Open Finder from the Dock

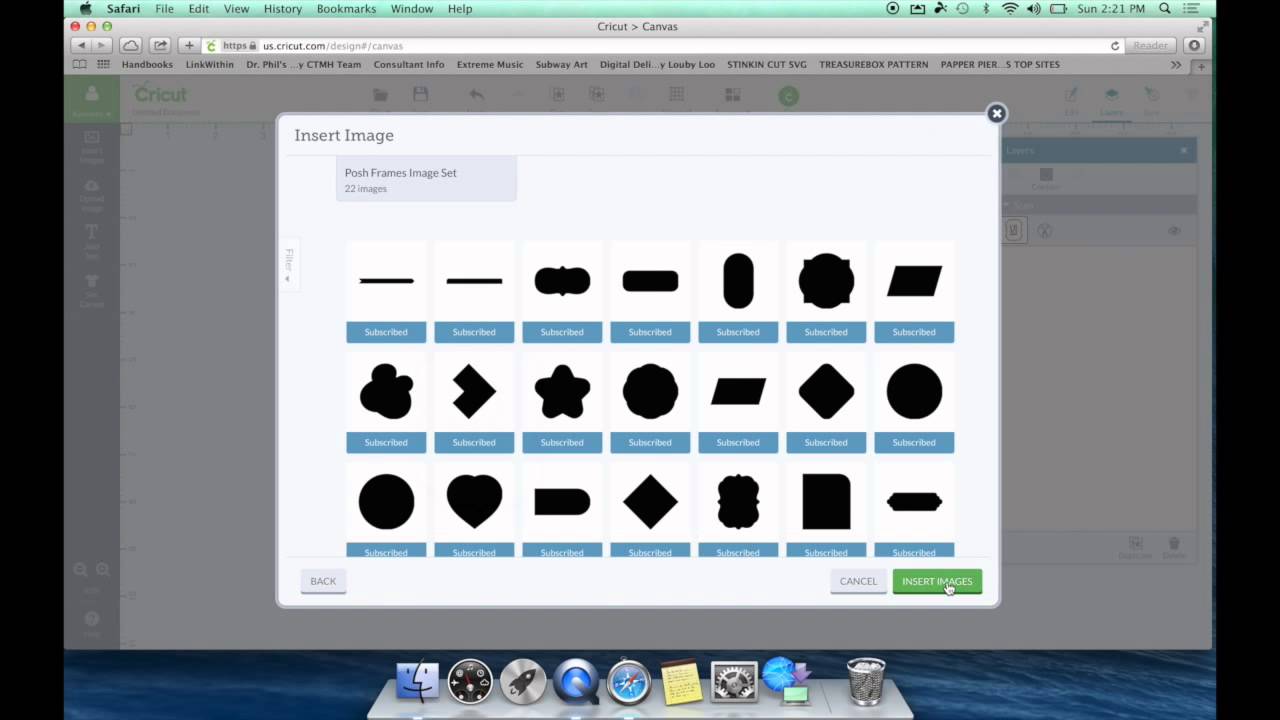coord(418,682)
